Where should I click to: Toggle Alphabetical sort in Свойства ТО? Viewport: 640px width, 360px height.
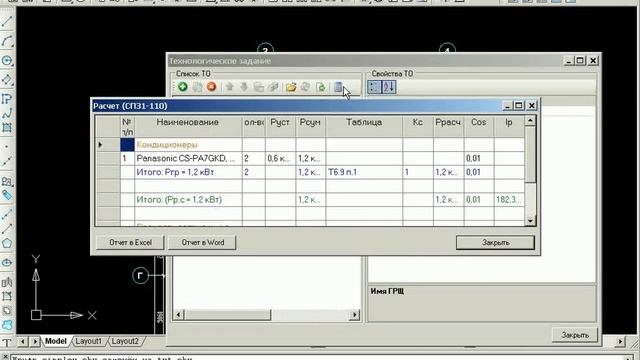[x=389, y=87]
